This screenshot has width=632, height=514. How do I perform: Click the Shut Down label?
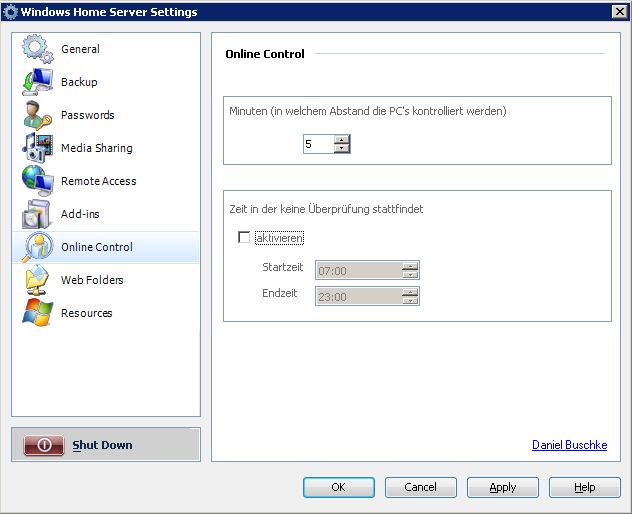(x=102, y=445)
